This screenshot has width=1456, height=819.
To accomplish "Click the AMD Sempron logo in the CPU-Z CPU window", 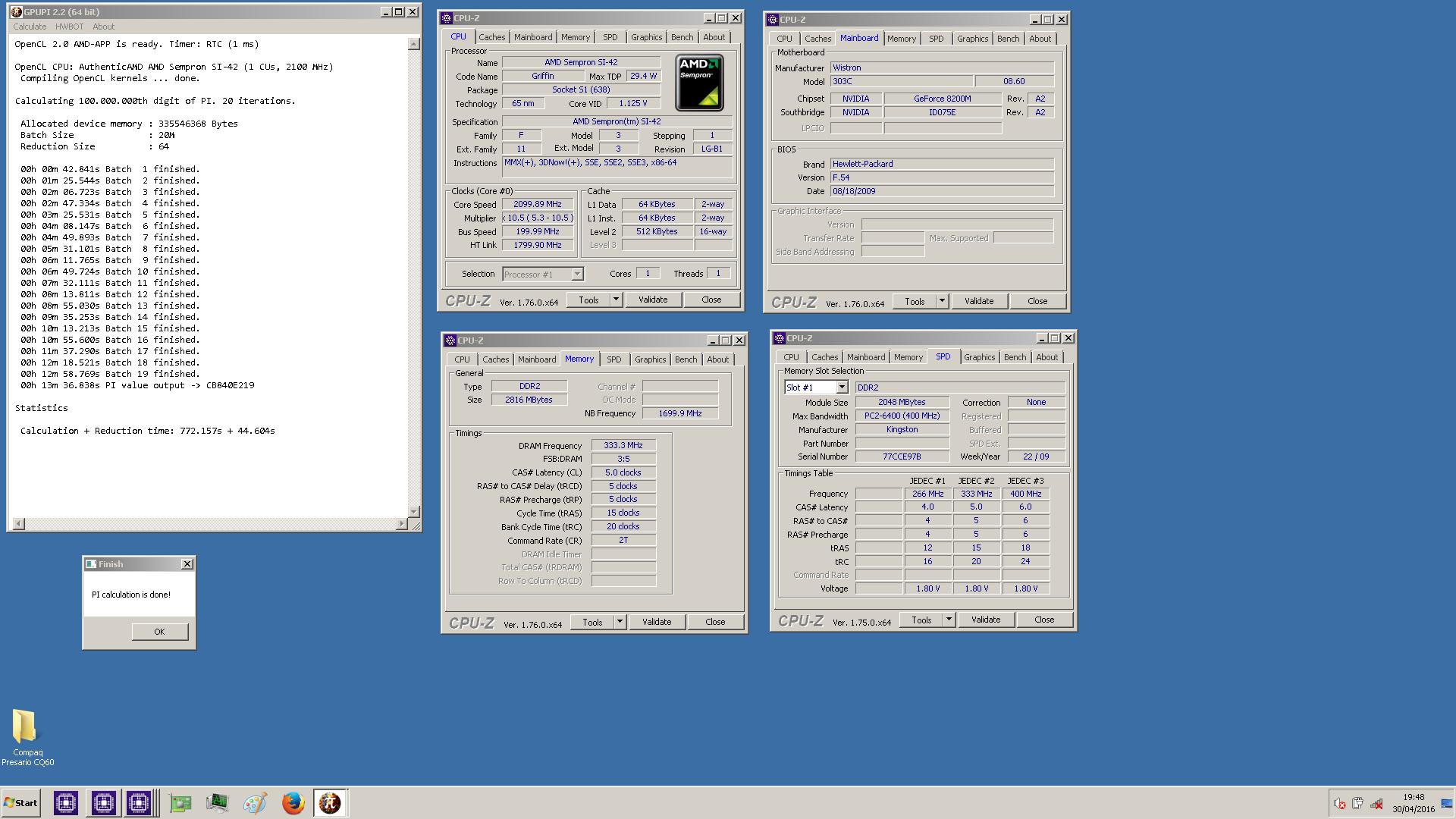I will (x=699, y=83).
